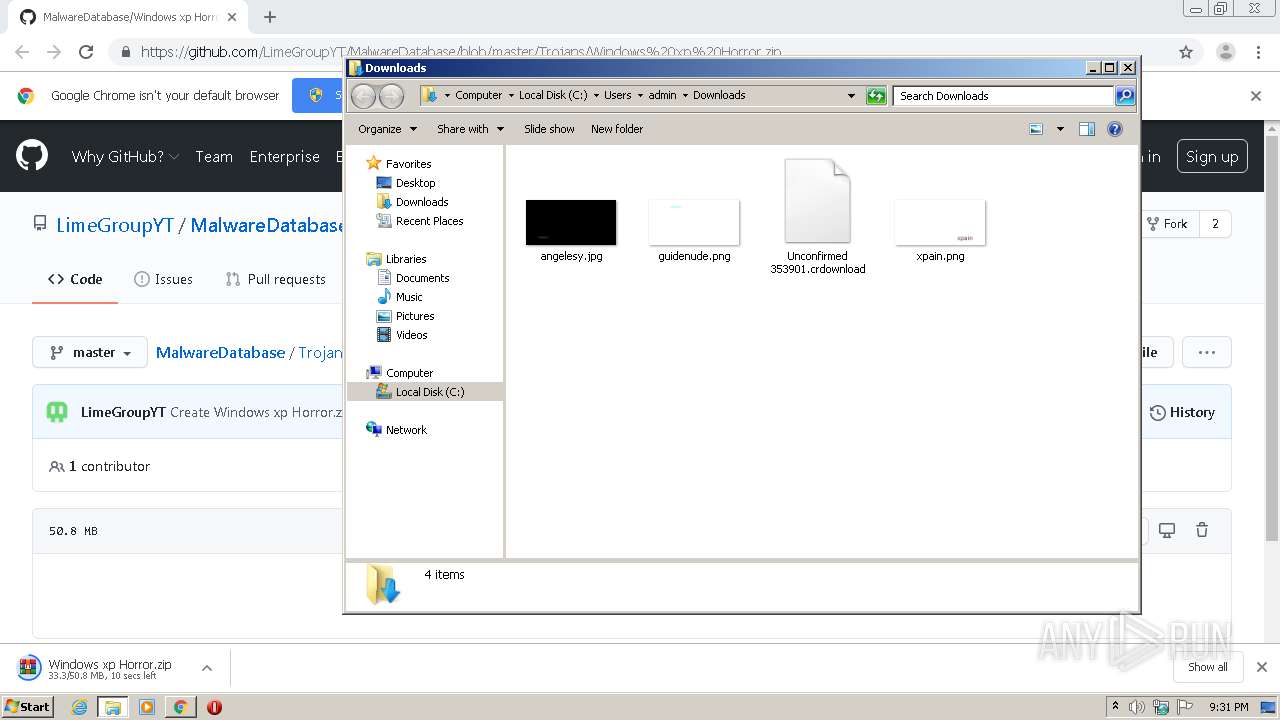Viewport: 1280px width, 720px height.
Task: Open address bar history dropdown
Action: pos(851,96)
